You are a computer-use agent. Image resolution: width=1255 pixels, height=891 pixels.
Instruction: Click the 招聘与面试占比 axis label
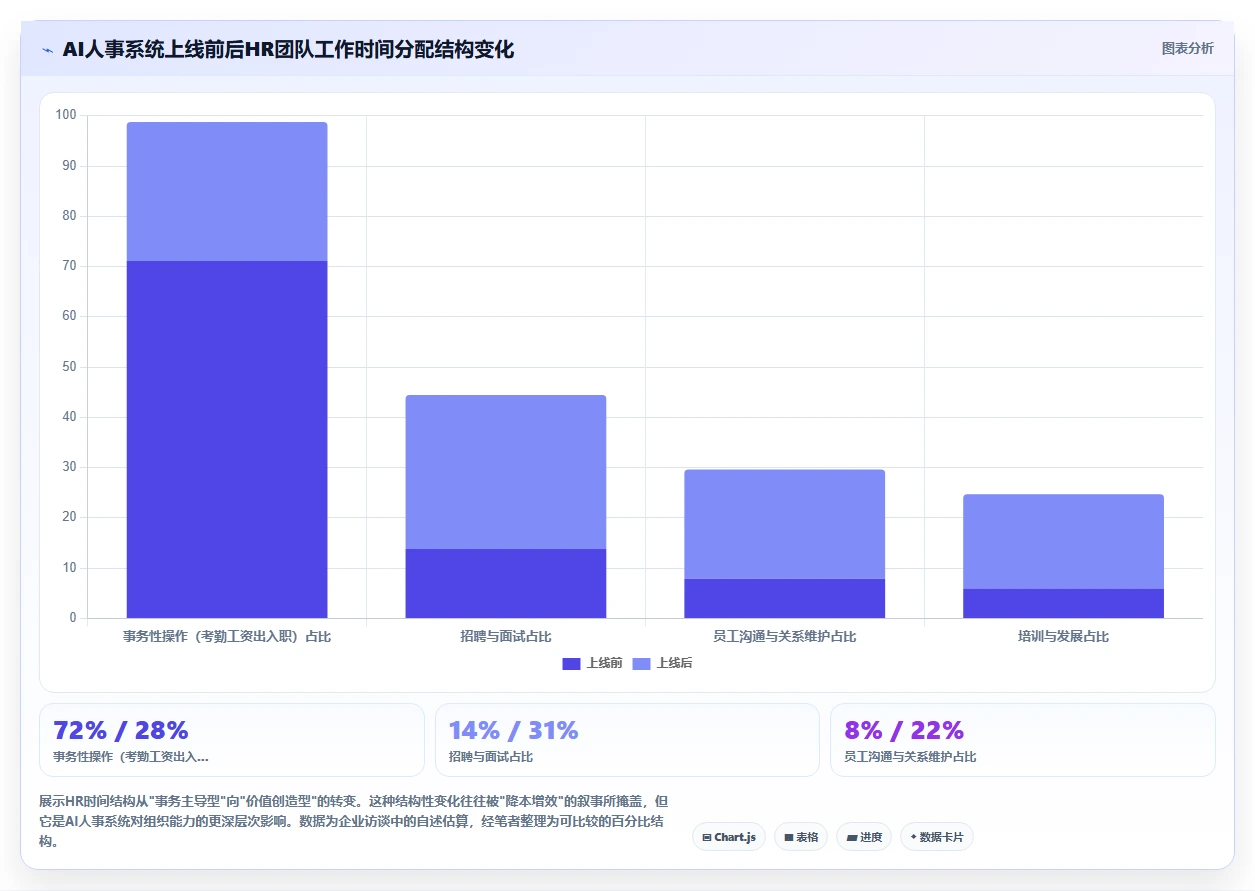(x=505, y=636)
